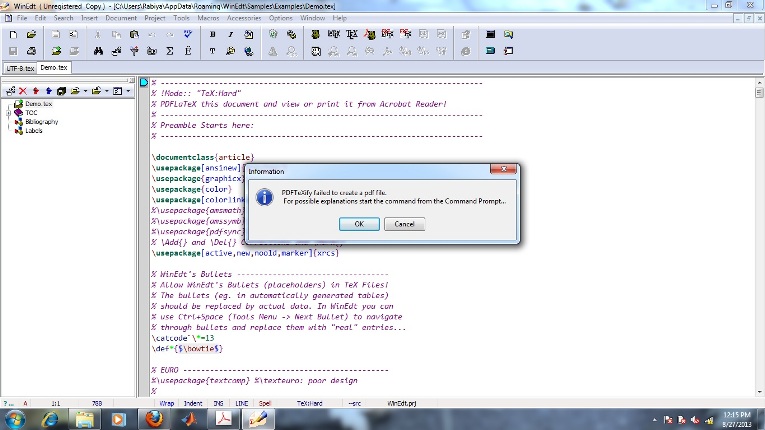Open MATLAB from the taskbar

(189, 419)
